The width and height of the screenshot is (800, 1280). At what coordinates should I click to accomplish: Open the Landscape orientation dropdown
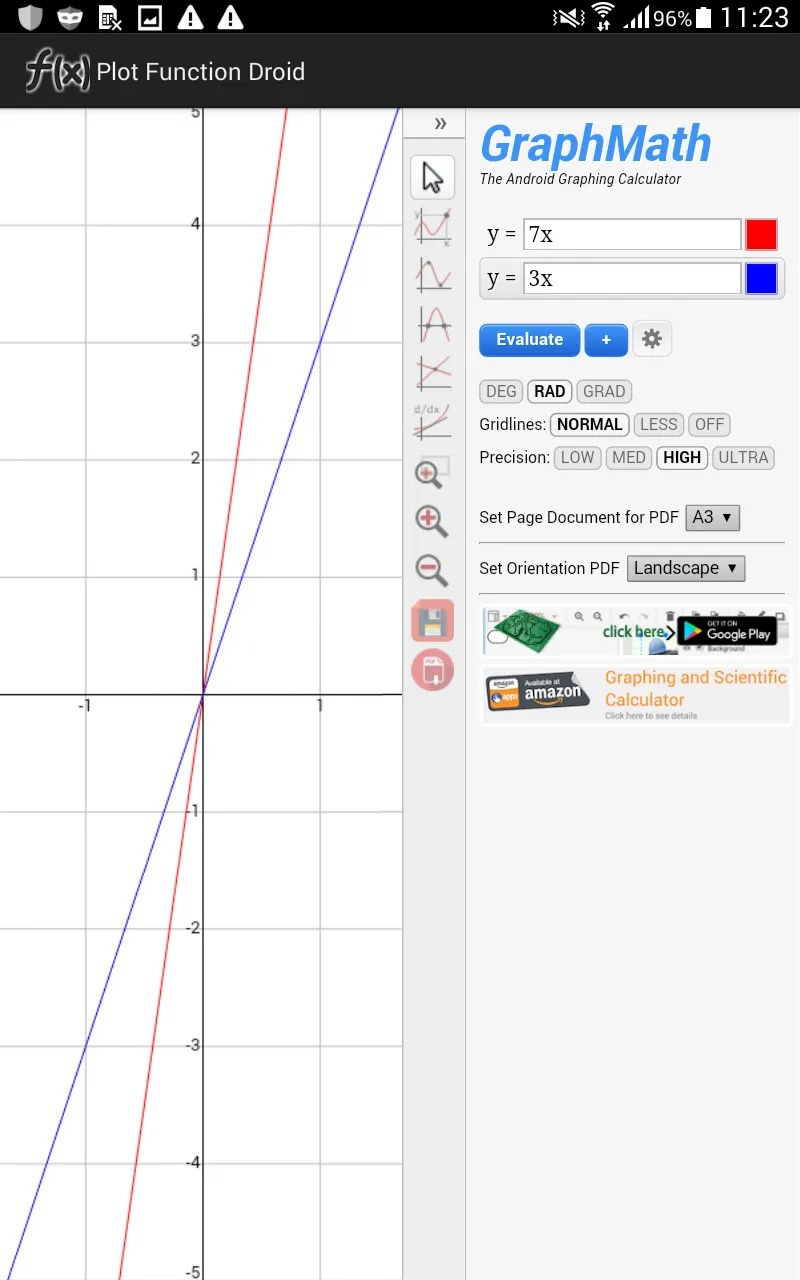point(686,568)
